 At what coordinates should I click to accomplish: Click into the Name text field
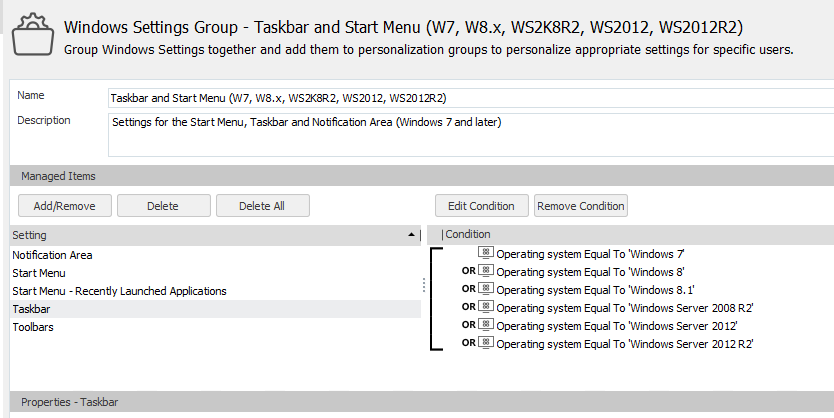(470, 98)
